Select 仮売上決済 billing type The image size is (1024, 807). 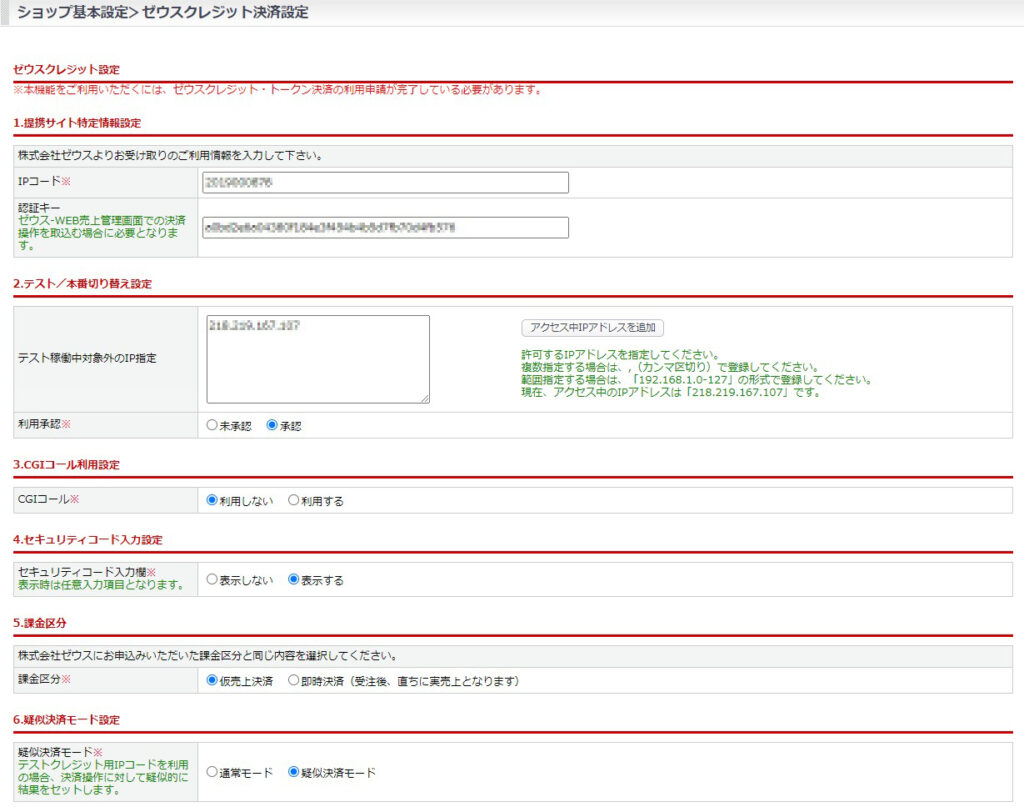[212, 680]
